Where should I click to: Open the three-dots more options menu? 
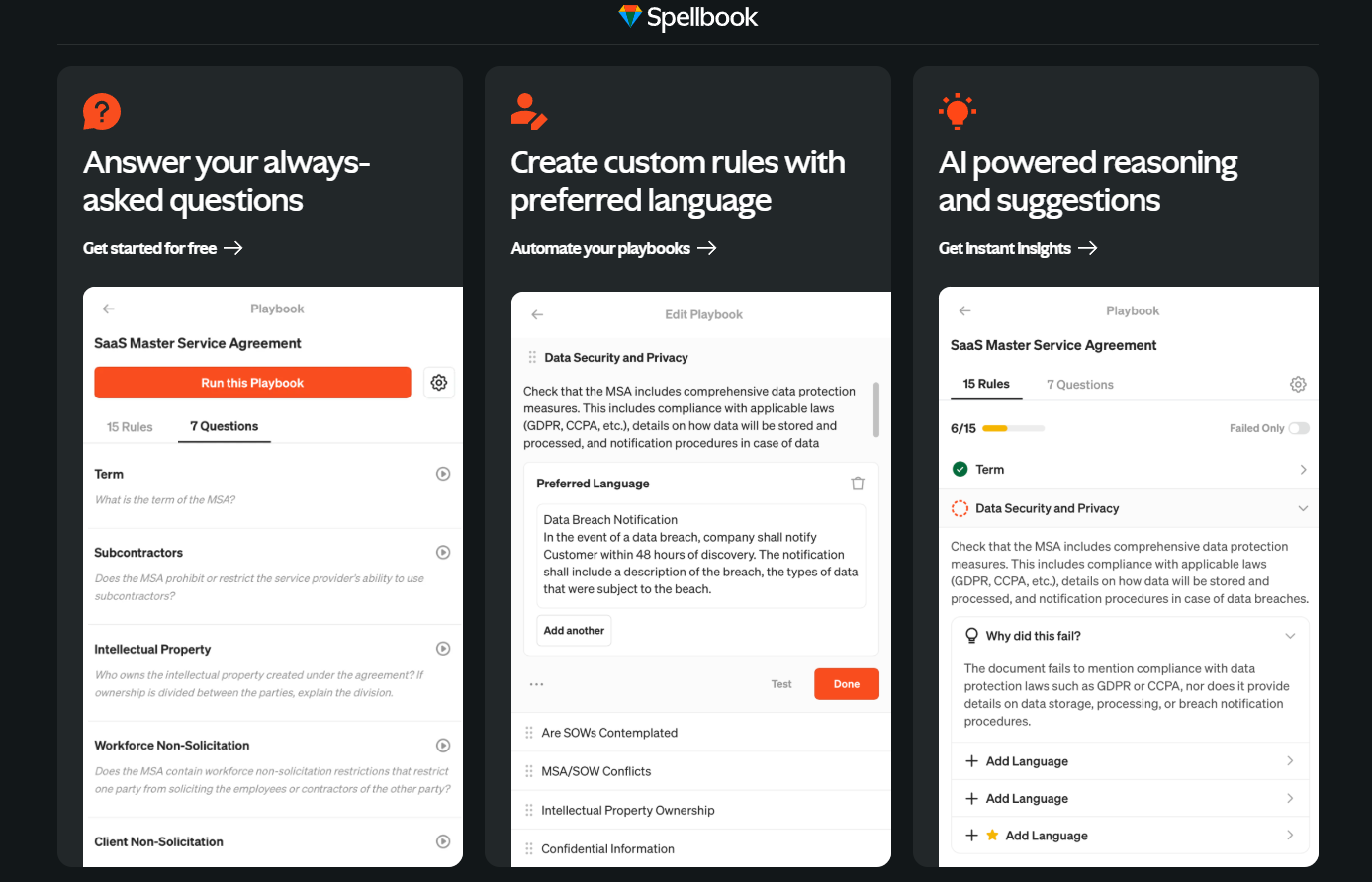536,684
